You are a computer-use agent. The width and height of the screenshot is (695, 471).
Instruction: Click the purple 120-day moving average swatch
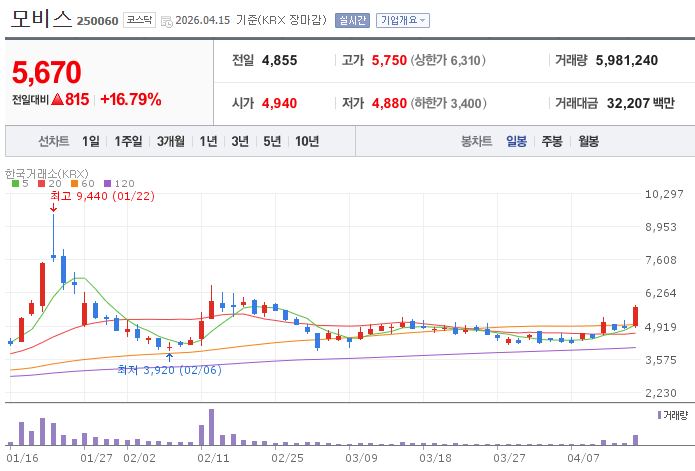(x=107, y=183)
